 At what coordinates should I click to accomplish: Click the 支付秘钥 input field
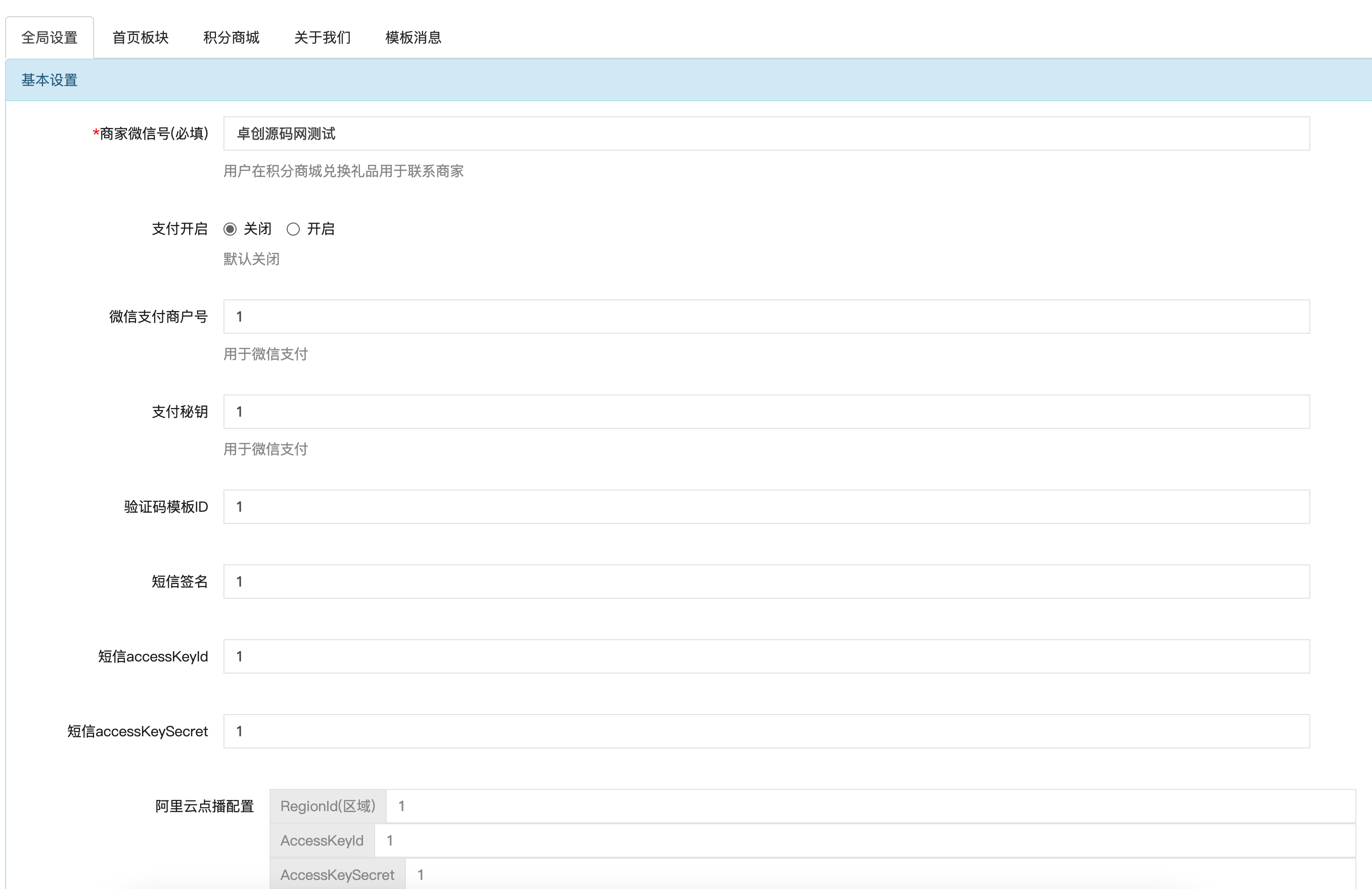coord(766,412)
